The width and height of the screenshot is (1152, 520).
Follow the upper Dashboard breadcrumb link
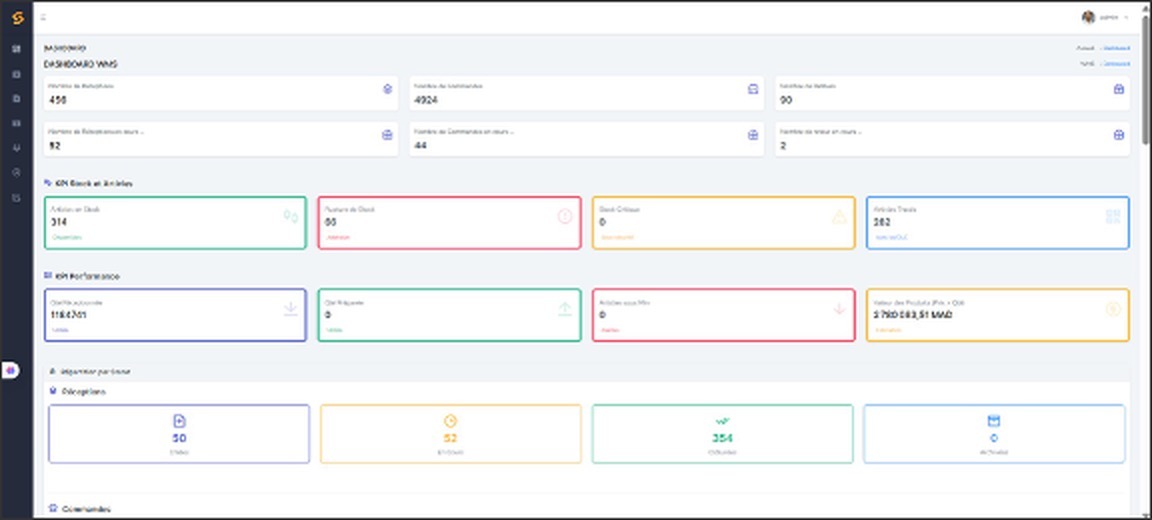[1117, 48]
